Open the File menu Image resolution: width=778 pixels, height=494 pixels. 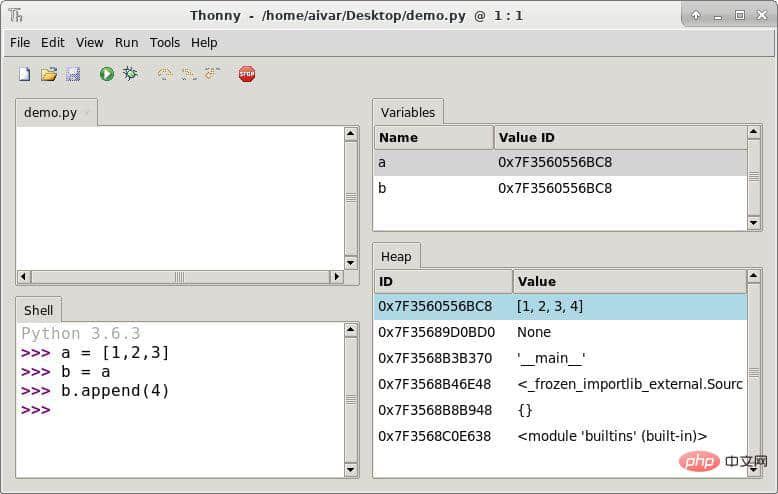(x=20, y=43)
